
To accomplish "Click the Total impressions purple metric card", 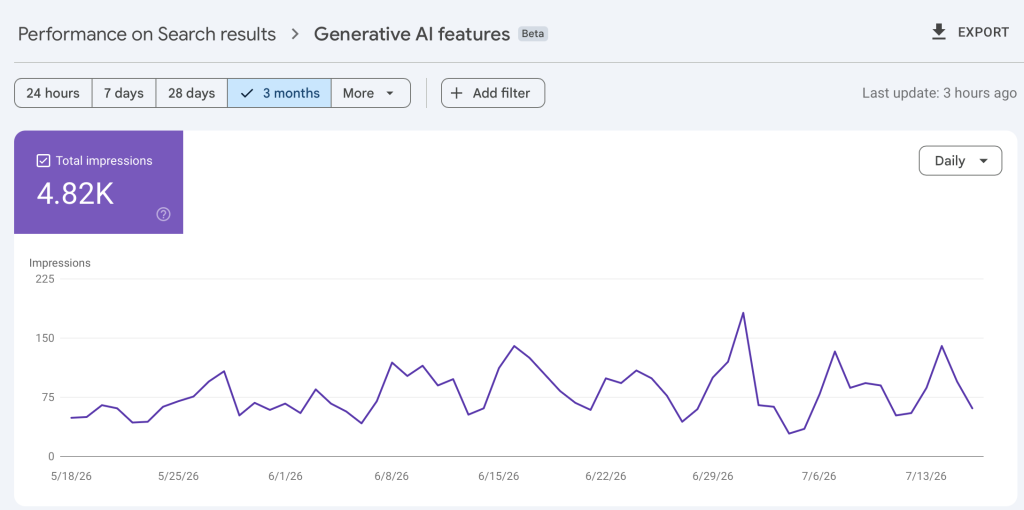I will [x=99, y=182].
